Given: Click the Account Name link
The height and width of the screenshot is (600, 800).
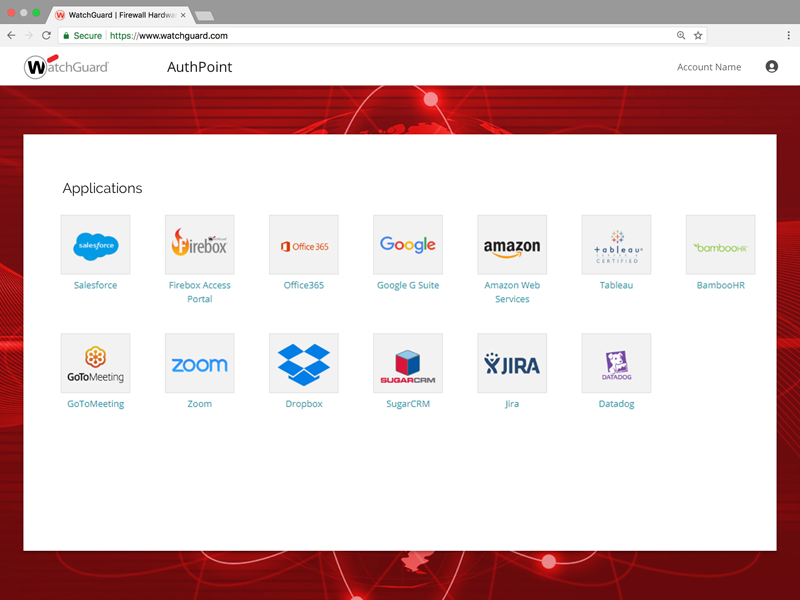Looking at the screenshot, I should (709, 67).
